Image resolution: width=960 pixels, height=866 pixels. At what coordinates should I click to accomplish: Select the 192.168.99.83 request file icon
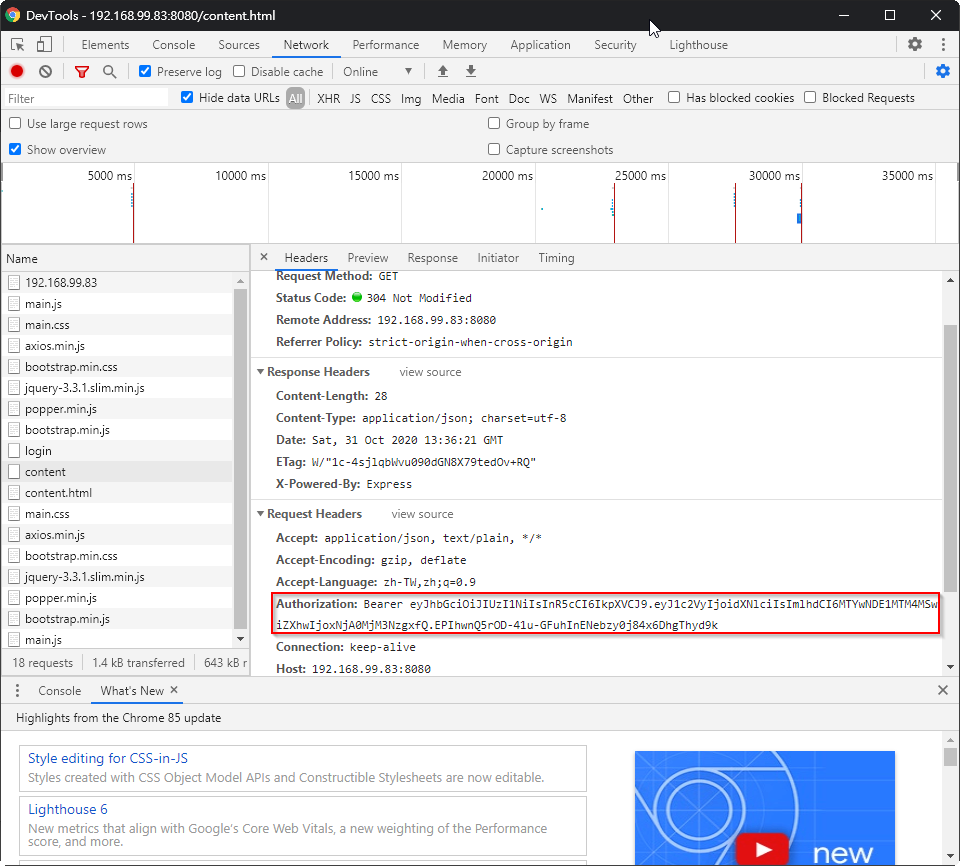pos(14,282)
